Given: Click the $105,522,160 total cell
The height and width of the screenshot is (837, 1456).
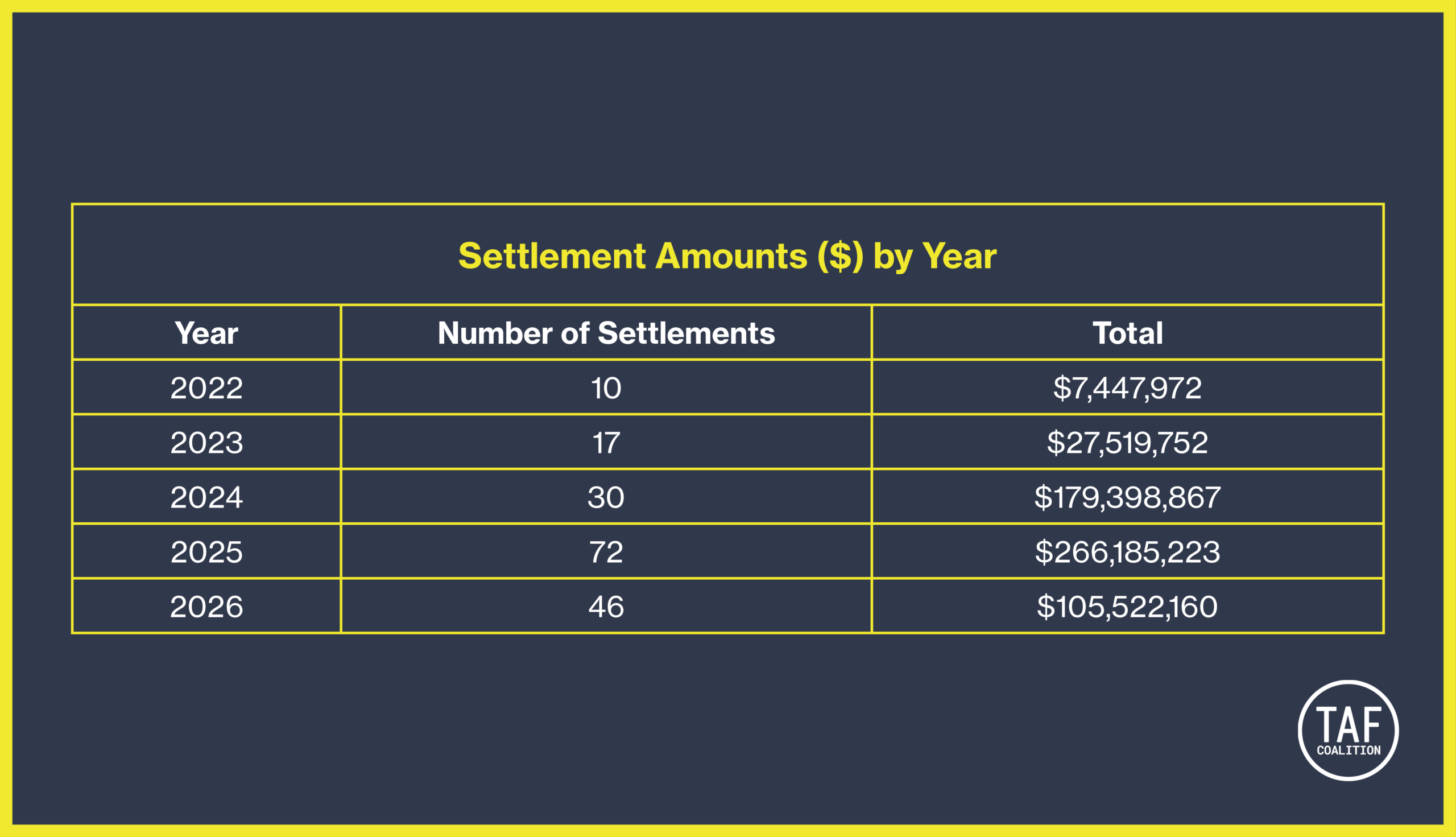Looking at the screenshot, I should 1127,607.
